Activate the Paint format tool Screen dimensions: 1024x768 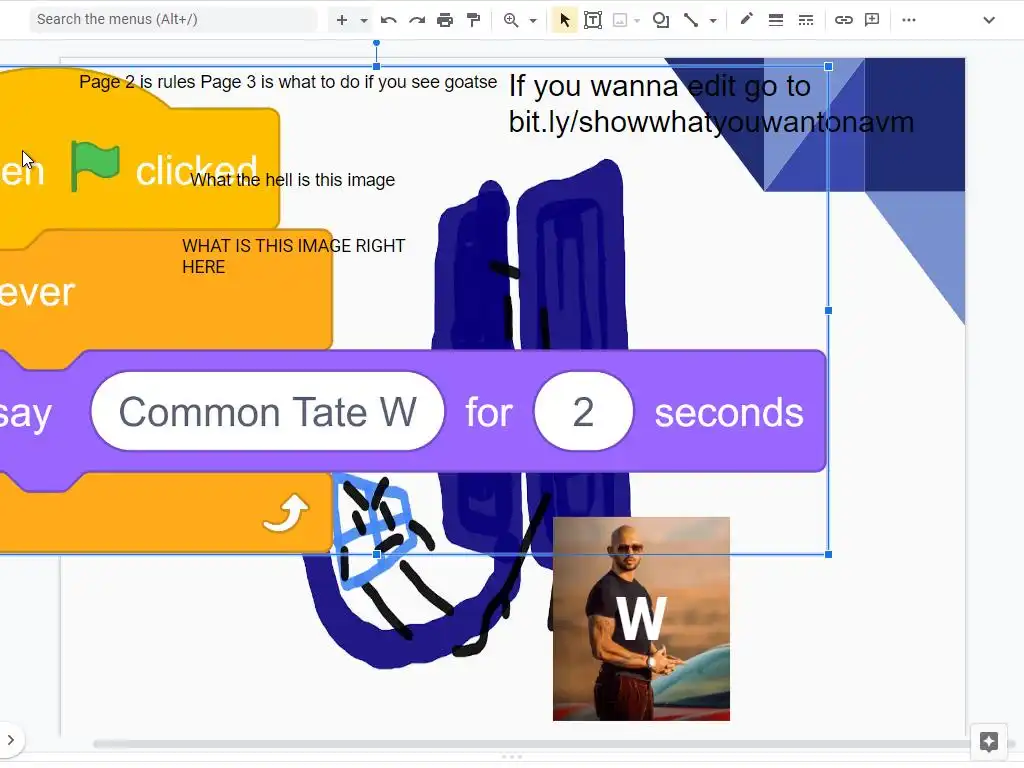coord(473,20)
